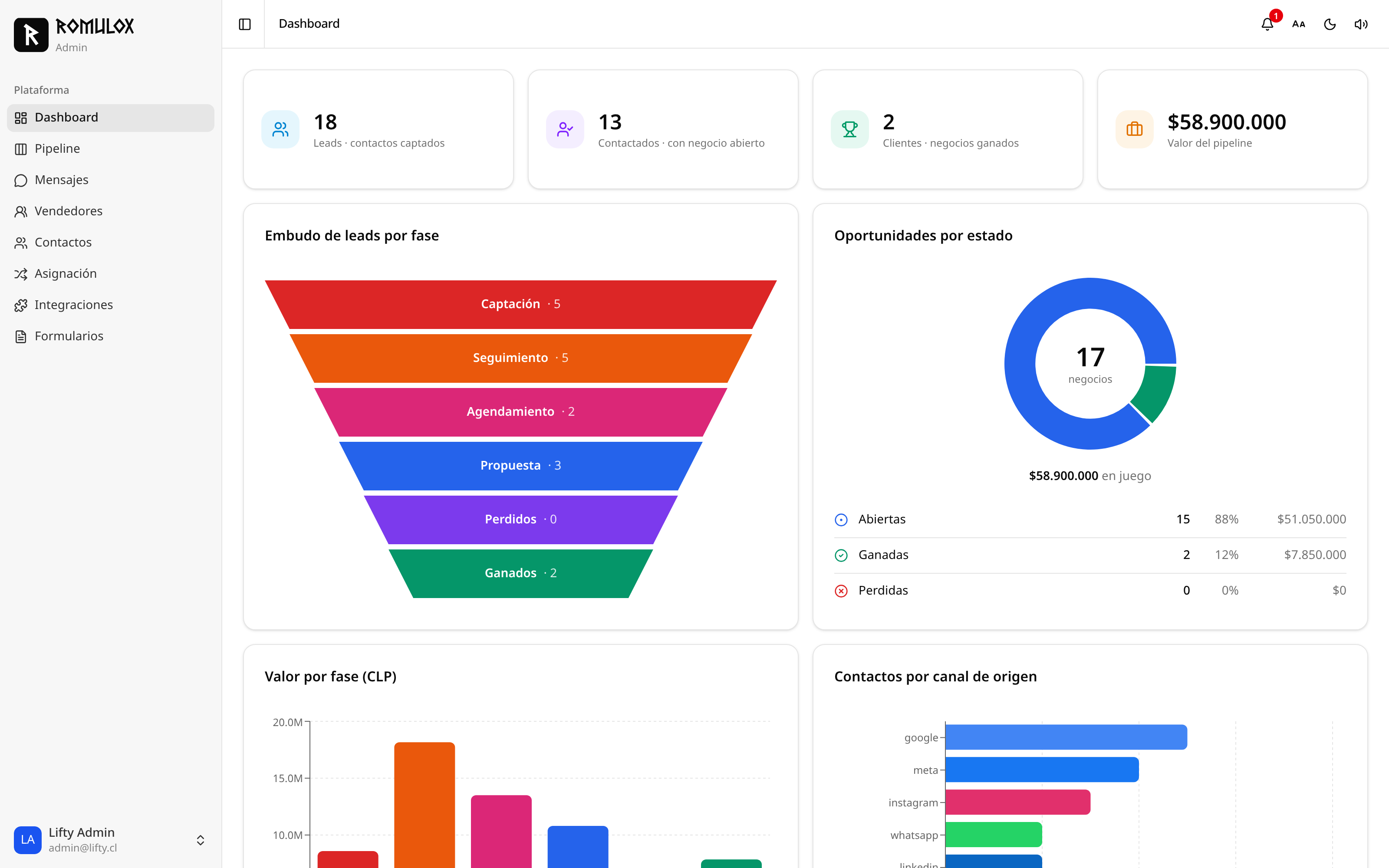The image size is (1389, 868).
Task: Click the 17 negocios donut center
Action: pos(1090,364)
